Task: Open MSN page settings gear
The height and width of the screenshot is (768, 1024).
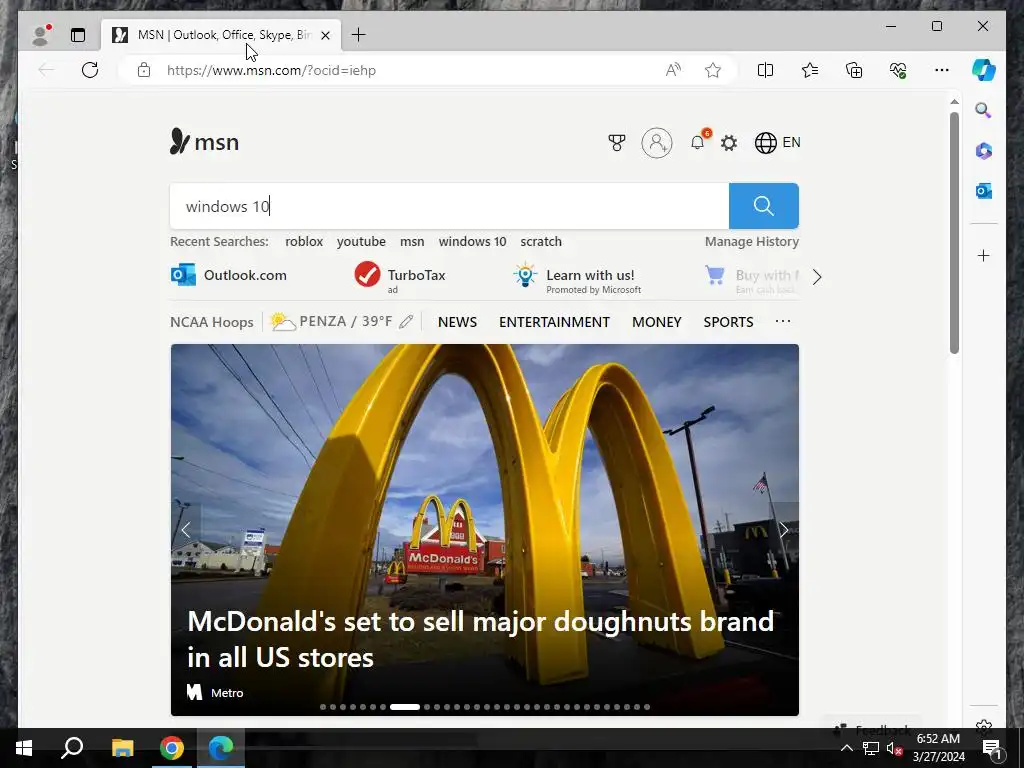Action: click(729, 142)
